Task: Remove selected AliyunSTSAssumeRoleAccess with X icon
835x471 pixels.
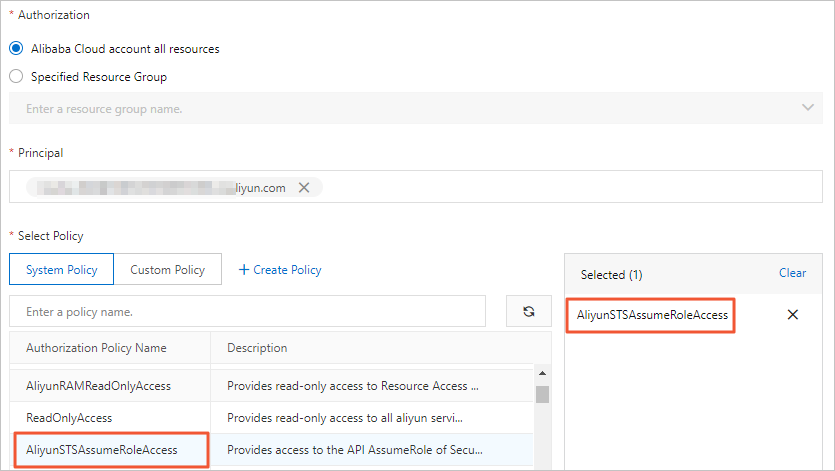Action: tap(793, 314)
